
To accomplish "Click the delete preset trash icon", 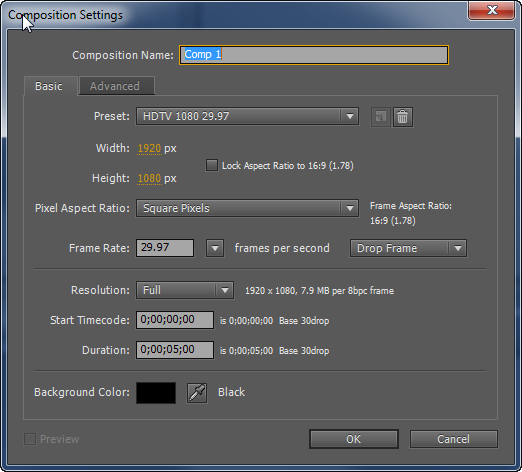I will 403,117.
